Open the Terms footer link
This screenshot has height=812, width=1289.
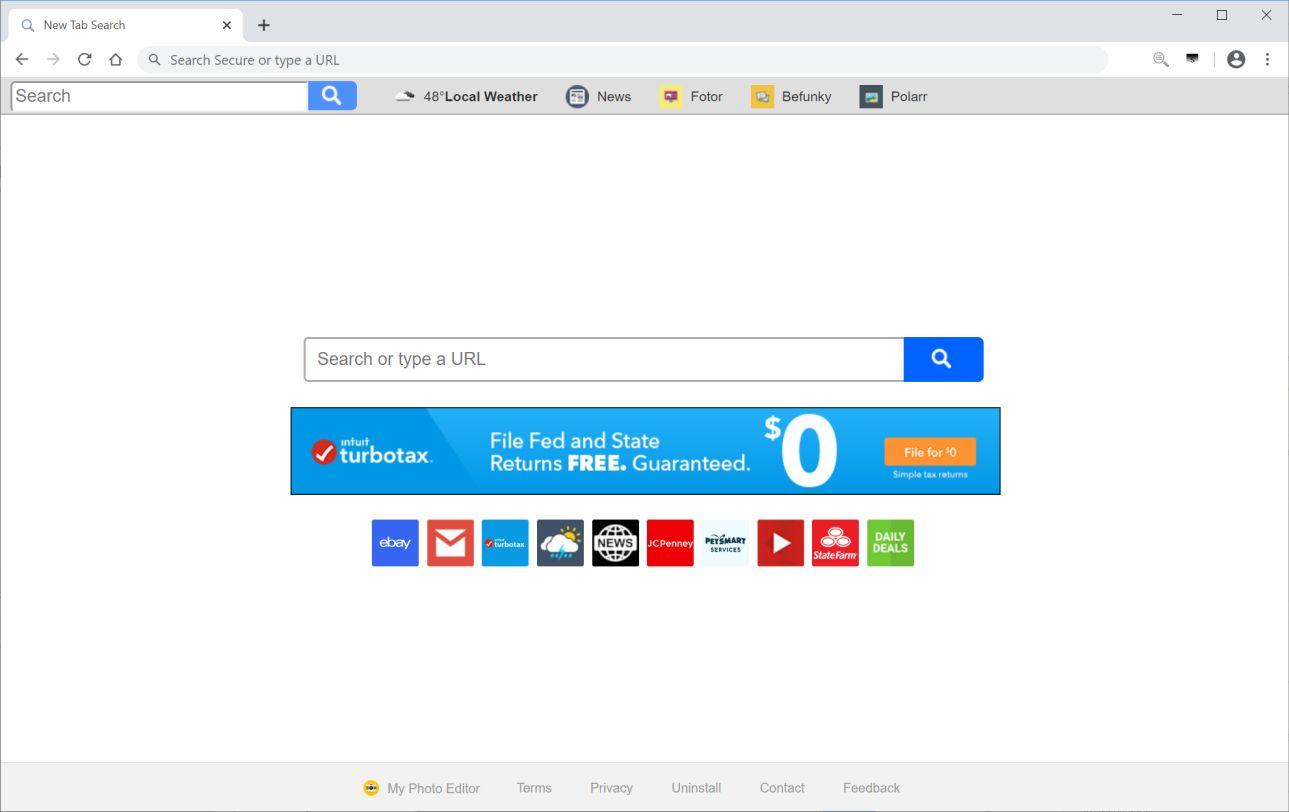[534, 788]
